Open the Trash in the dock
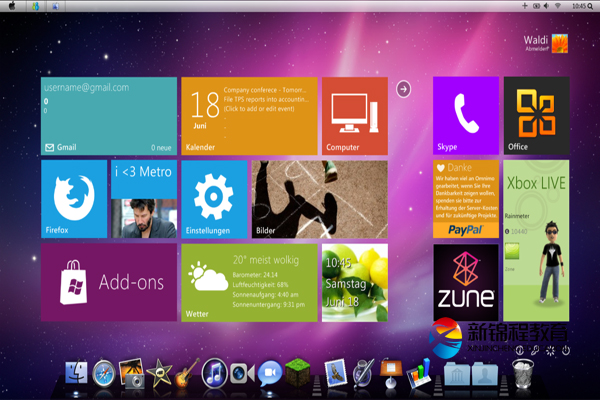Screen dimensions: 600x400 [523, 373]
